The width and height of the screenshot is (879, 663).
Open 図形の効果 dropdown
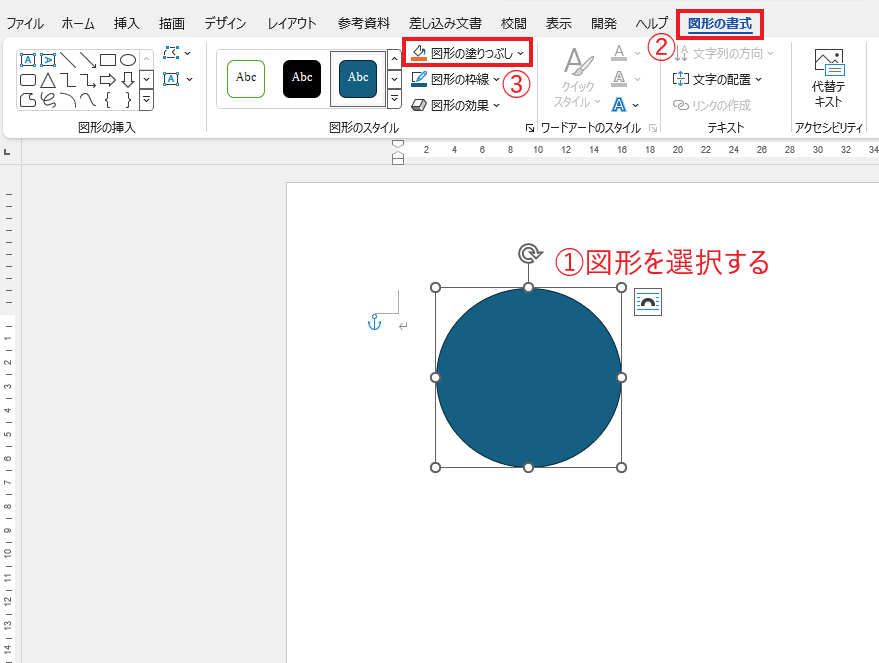pos(455,105)
